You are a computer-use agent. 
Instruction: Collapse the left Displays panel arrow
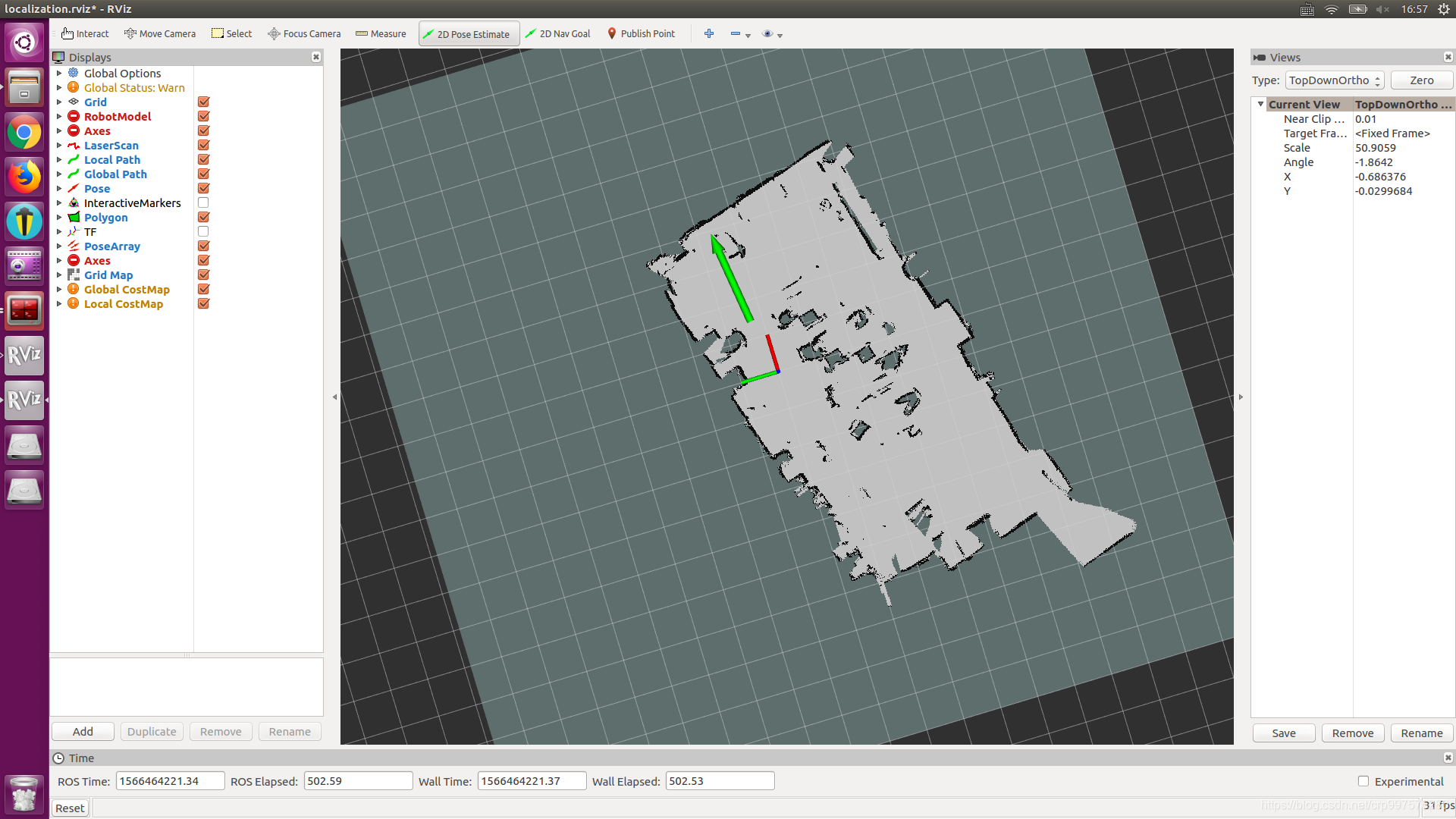coord(334,397)
